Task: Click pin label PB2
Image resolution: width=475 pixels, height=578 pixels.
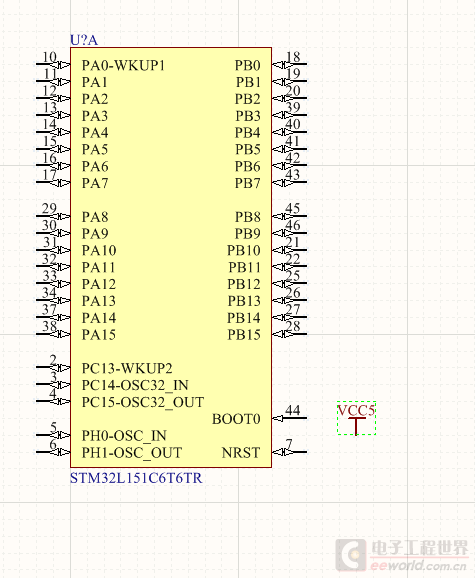Action: (x=248, y=99)
